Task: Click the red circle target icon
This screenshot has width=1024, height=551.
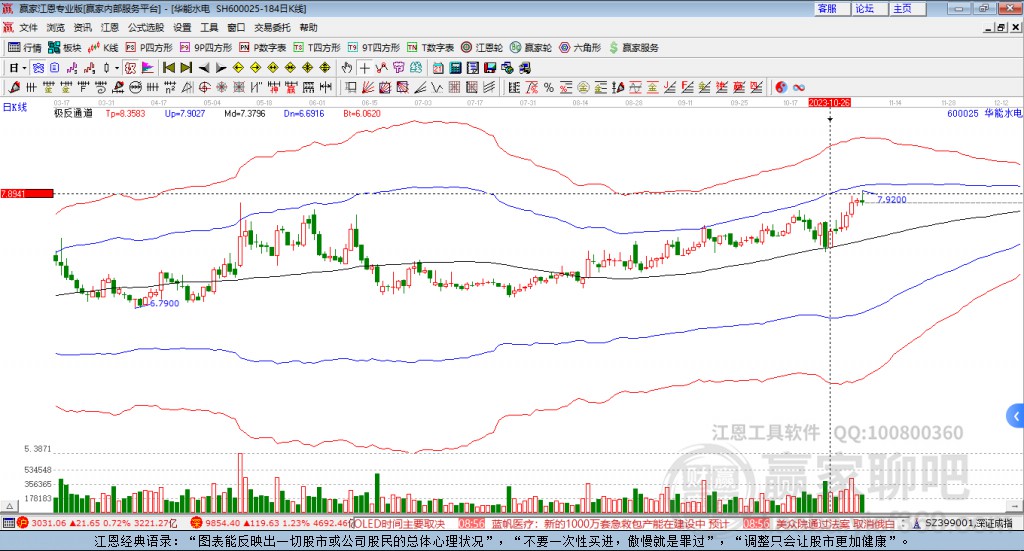Action: click(204, 87)
